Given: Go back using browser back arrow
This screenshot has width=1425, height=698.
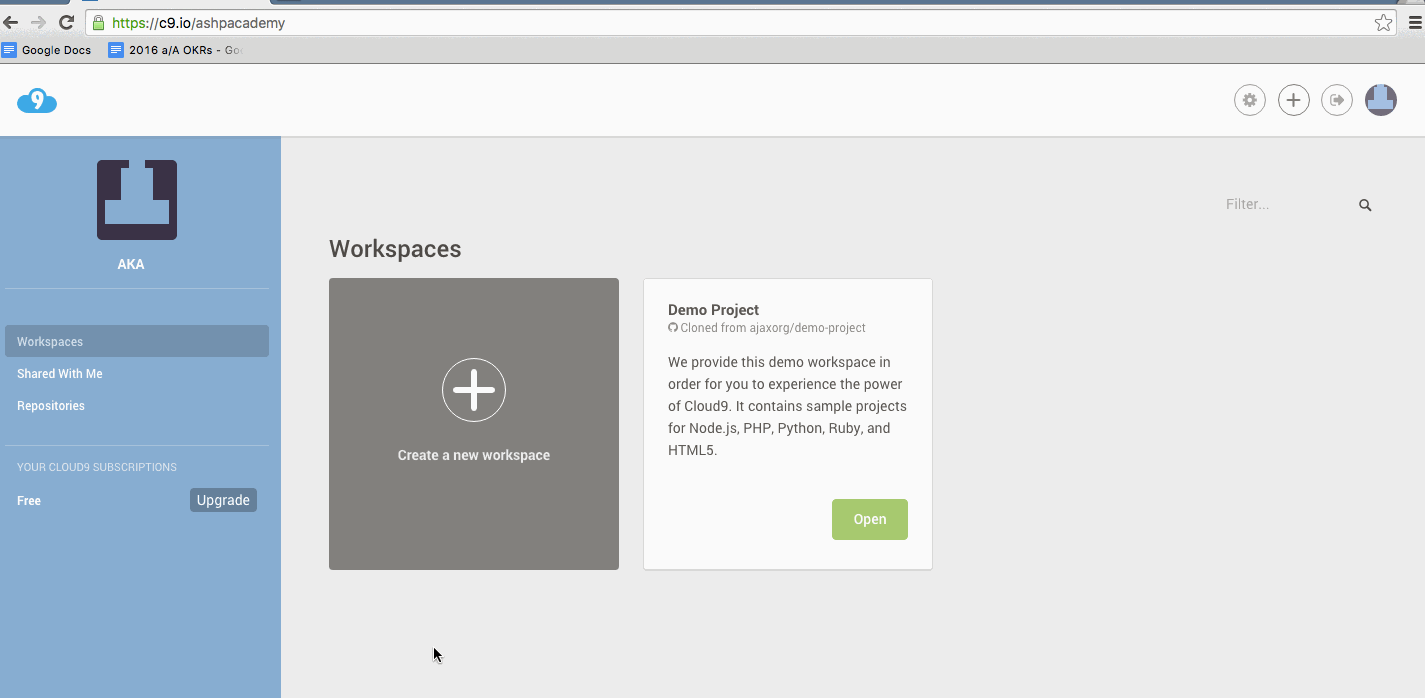Looking at the screenshot, I should tap(11, 22).
